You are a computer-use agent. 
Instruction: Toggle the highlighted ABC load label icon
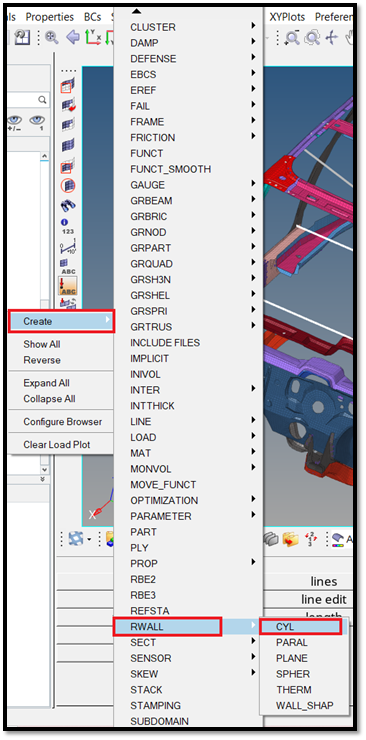click(68, 286)
